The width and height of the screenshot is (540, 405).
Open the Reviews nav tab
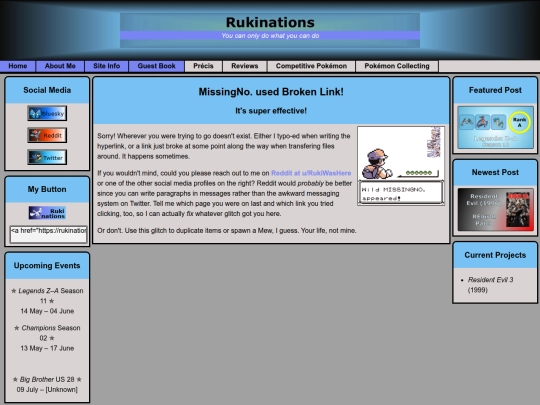pos(245,66)
